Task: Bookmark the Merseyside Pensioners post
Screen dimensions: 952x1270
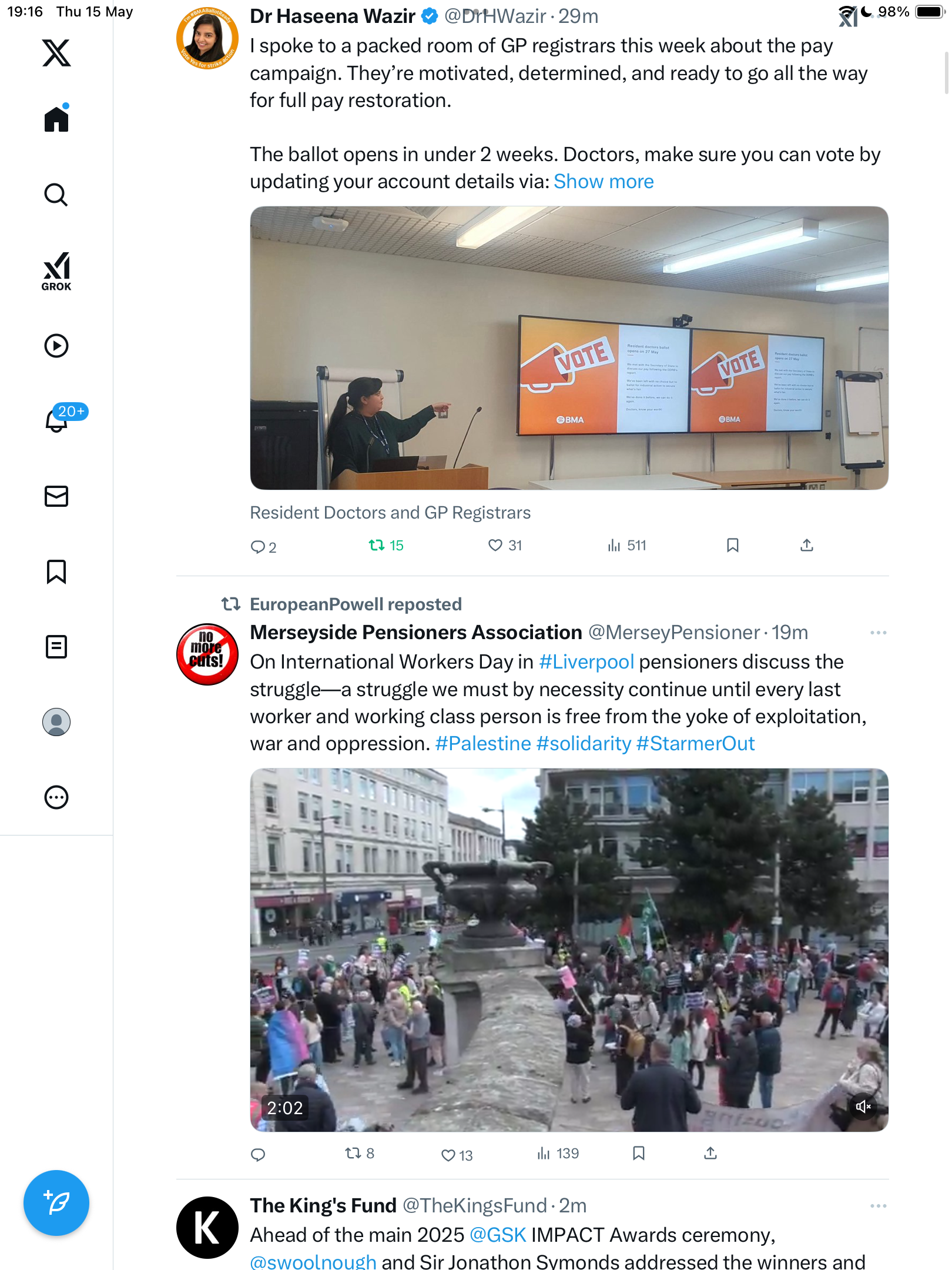Action: coord(639,1153)
